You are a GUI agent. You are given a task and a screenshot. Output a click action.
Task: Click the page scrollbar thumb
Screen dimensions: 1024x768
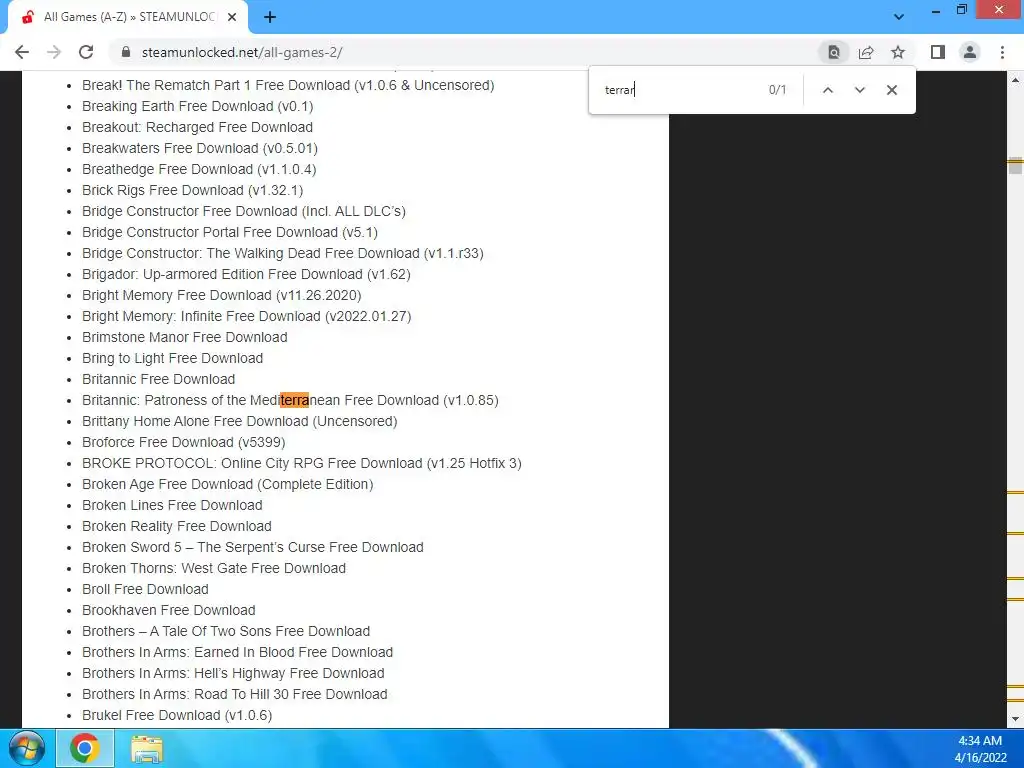[1015, 165]
